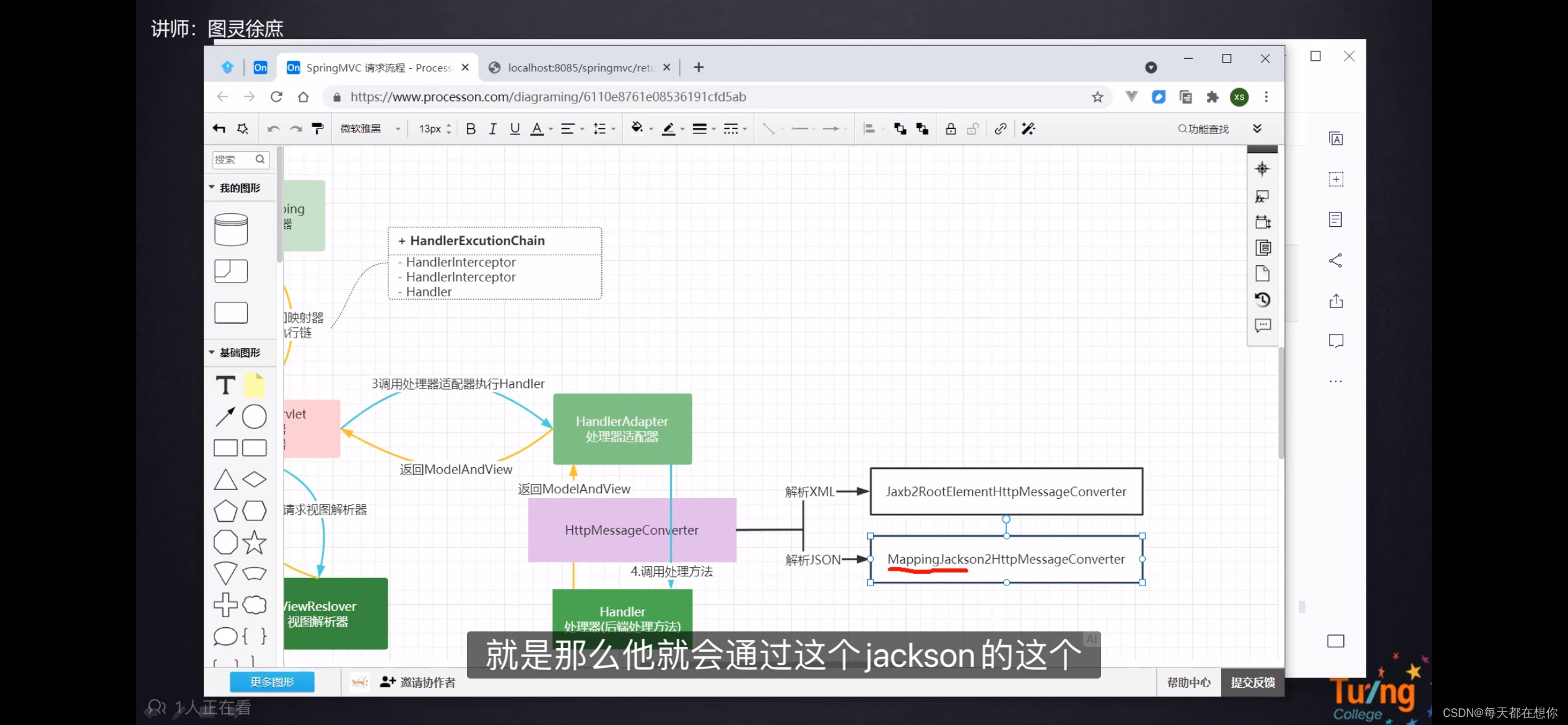This screenshot has width=1568, height=725.
Task: Insert a hyperlink via link icon
Action: [1000, 129]
